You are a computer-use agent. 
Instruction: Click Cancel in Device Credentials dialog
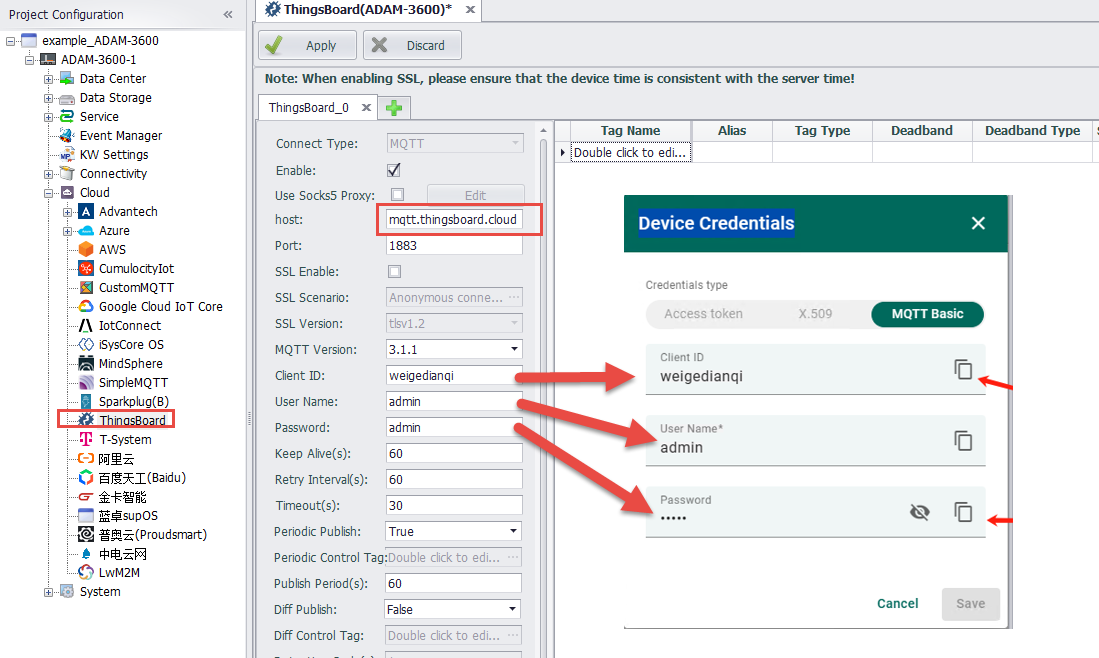[897, 604]
